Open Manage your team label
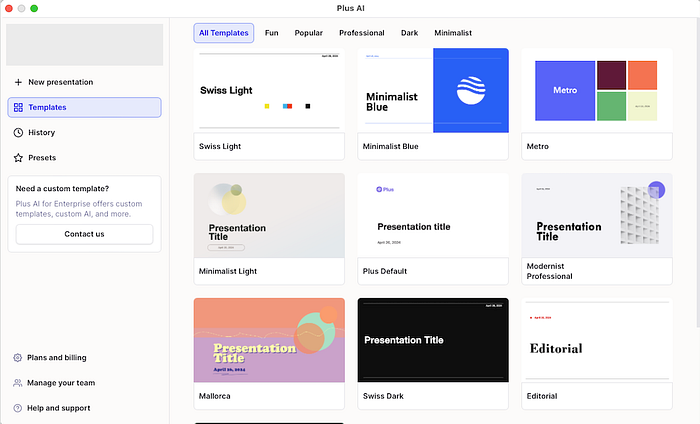Screen dimensions: 700x424 61,383
